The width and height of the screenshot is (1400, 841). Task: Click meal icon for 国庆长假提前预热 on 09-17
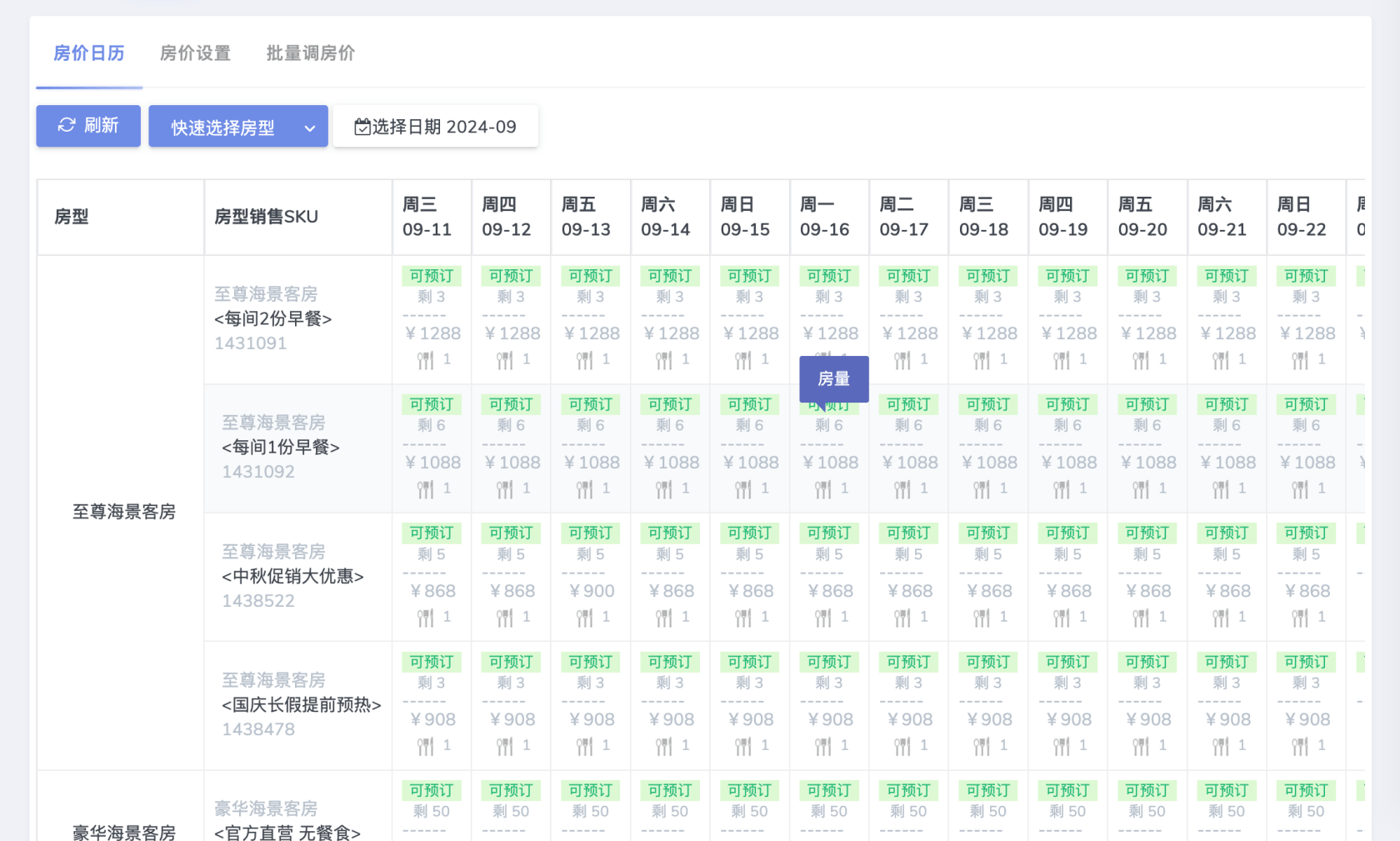click(903, 747)
